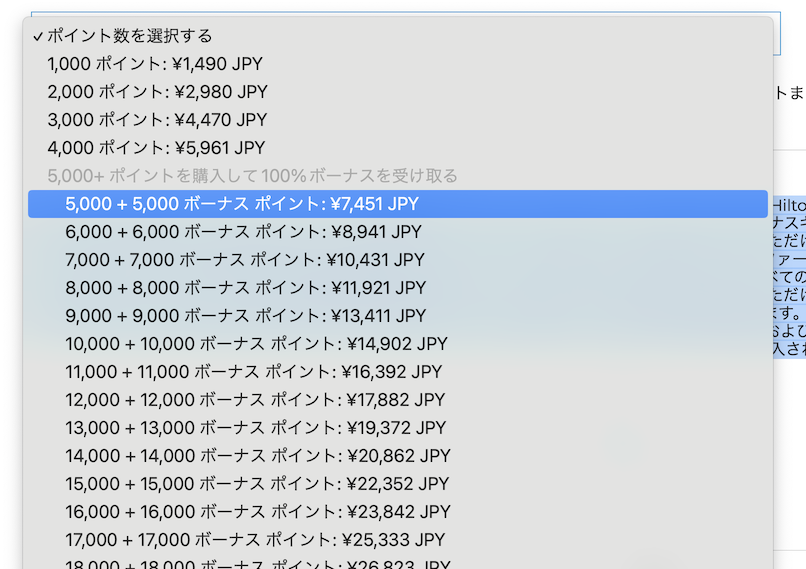The width and height of the screenshot is (806, 569).
Task: Select 7,000 + 7,000 ボーナス ¥10,431
Action: [x=398, y=260]
